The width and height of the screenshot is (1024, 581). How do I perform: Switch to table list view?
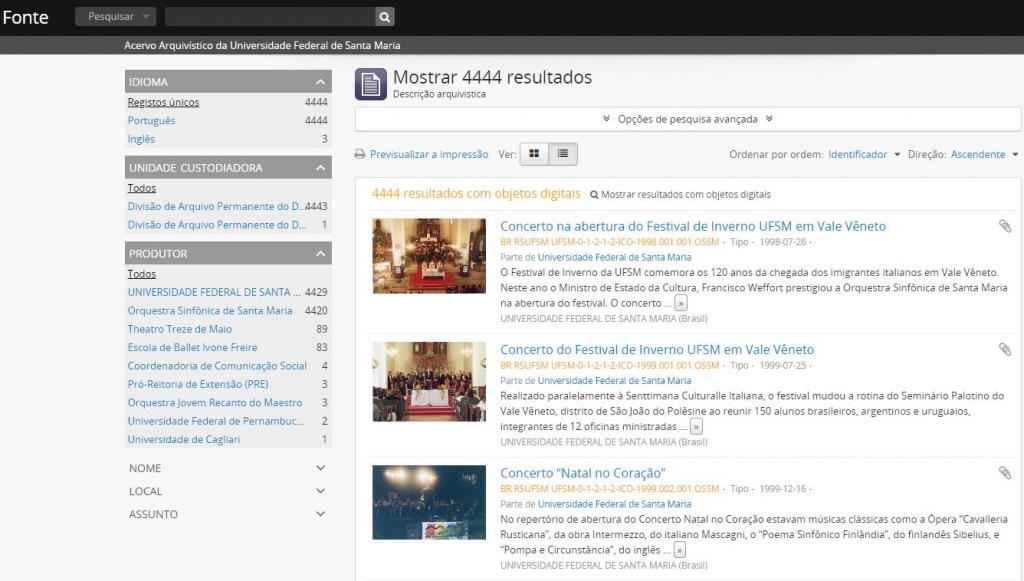pos(563,154)
